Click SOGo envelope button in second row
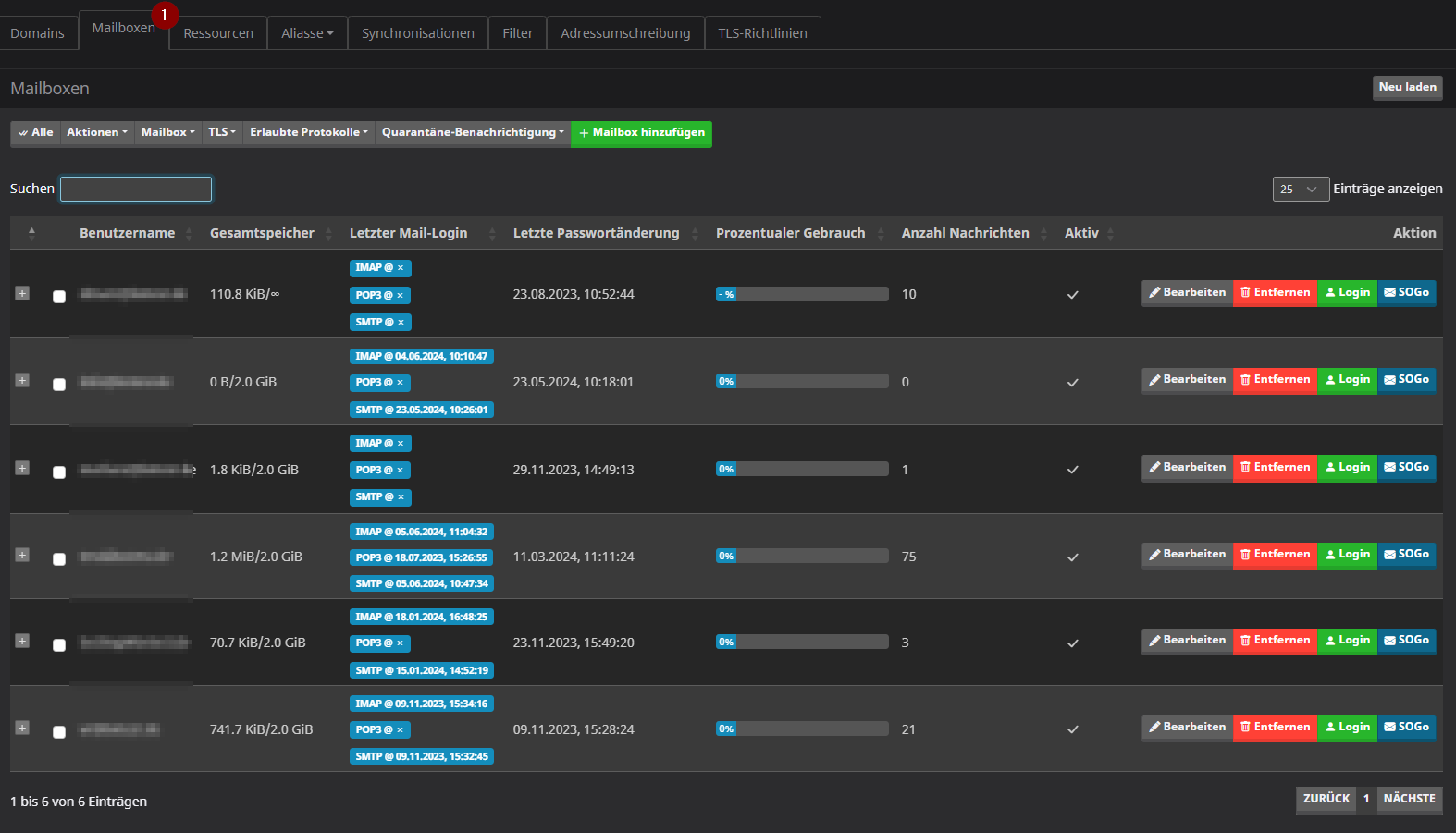 click(1406, 380)
